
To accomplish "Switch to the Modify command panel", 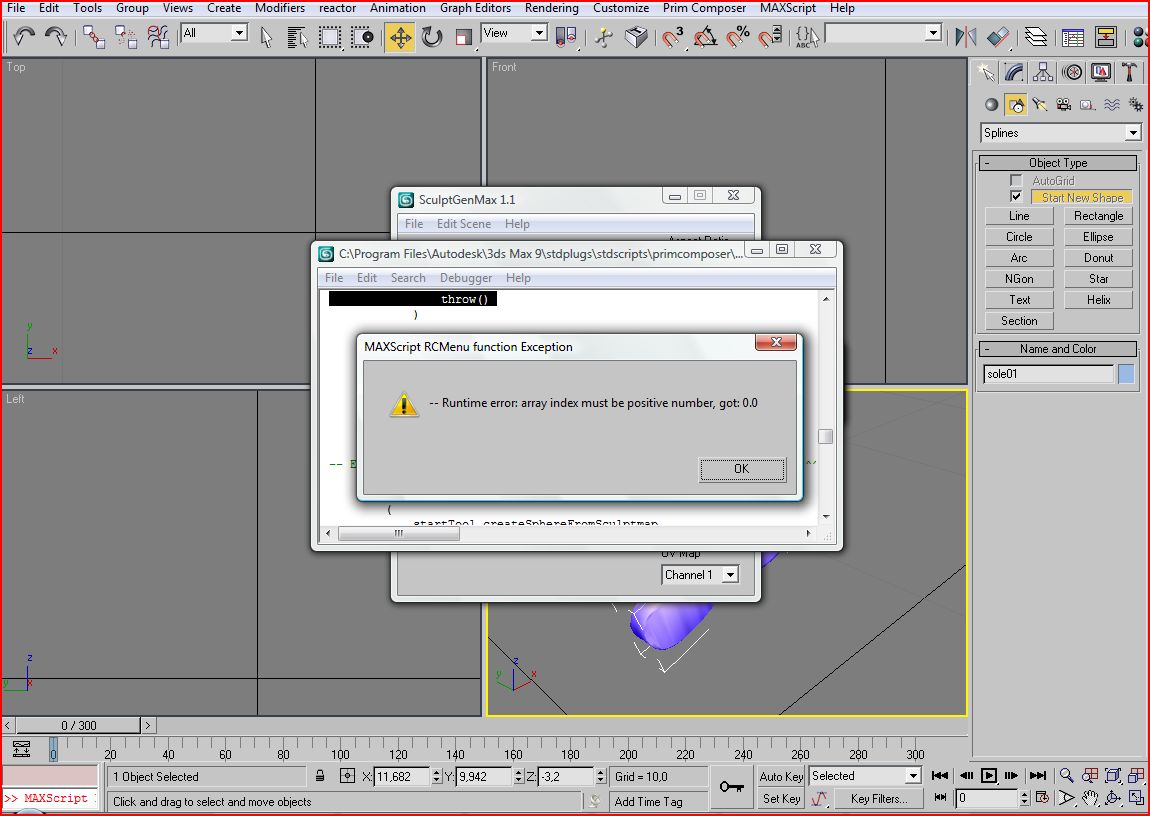I will [1014, 72].
